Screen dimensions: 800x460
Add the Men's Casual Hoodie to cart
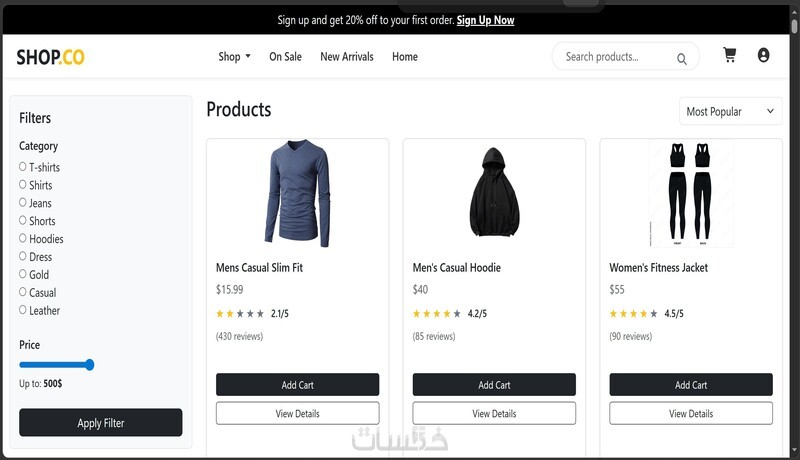pos(494,385)
